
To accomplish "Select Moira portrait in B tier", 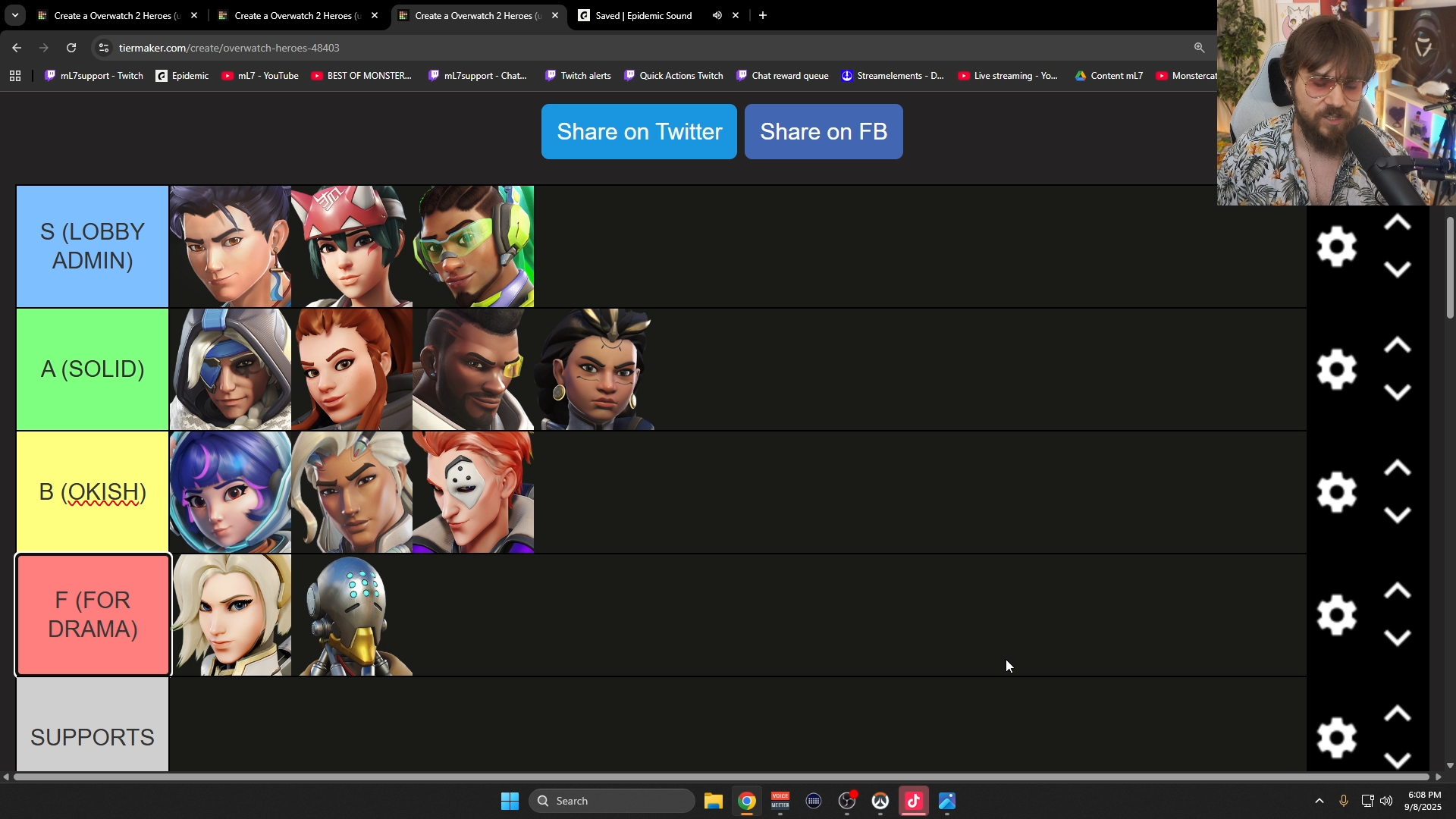I will coord(473,492).
